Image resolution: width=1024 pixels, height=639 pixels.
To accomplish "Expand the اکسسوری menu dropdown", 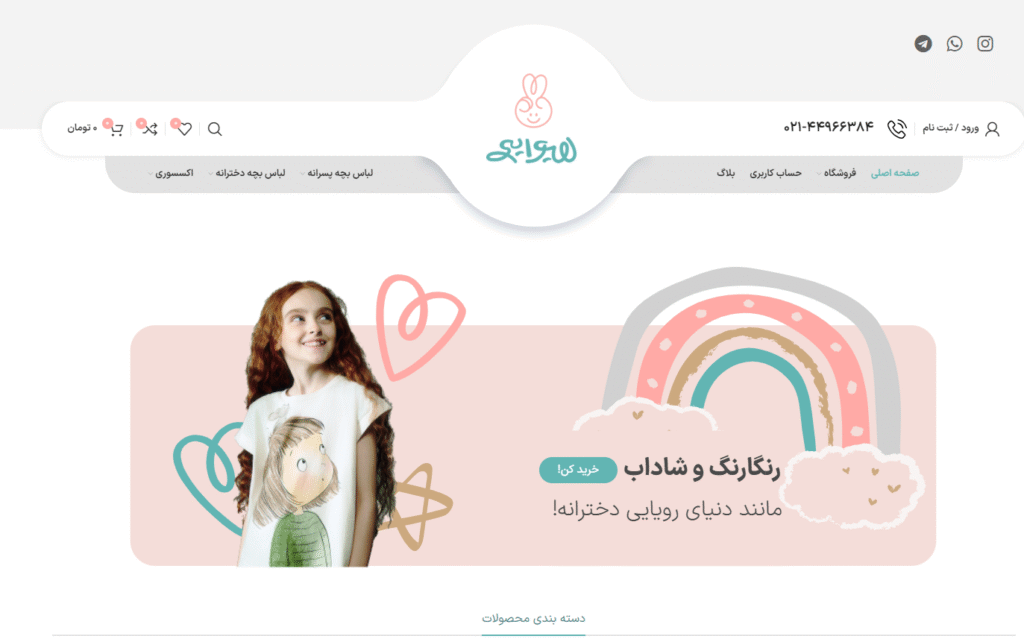I will (x=171, y=173).
